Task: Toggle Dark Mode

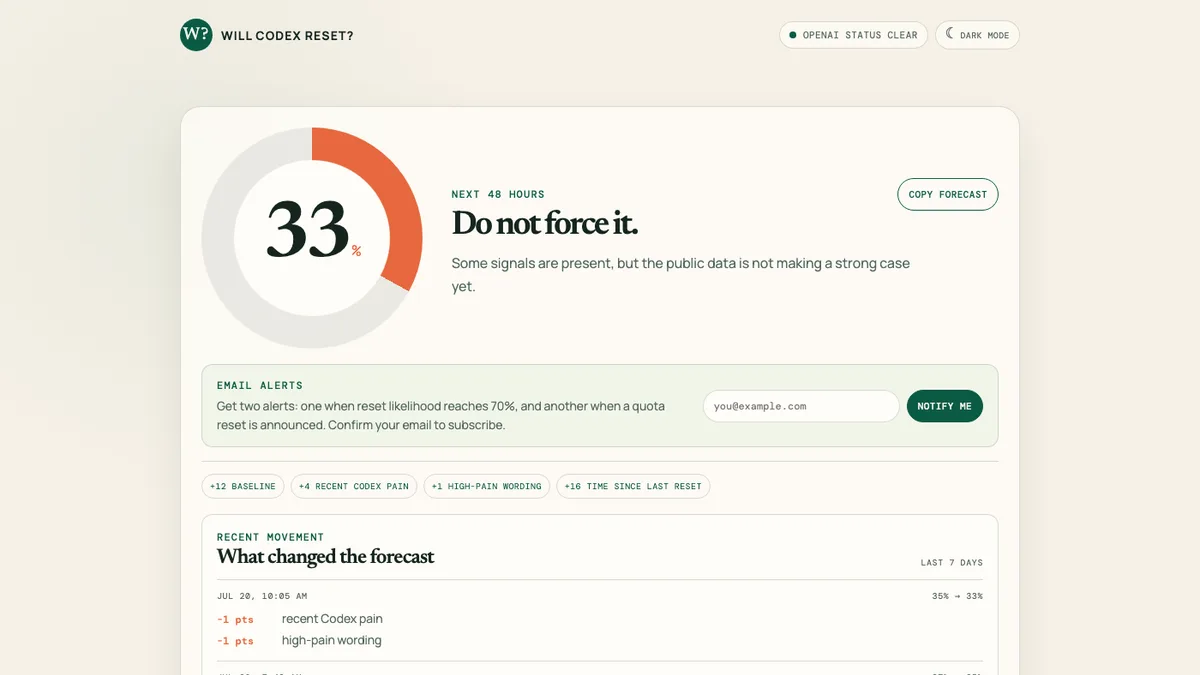Action: click(977, 35)
